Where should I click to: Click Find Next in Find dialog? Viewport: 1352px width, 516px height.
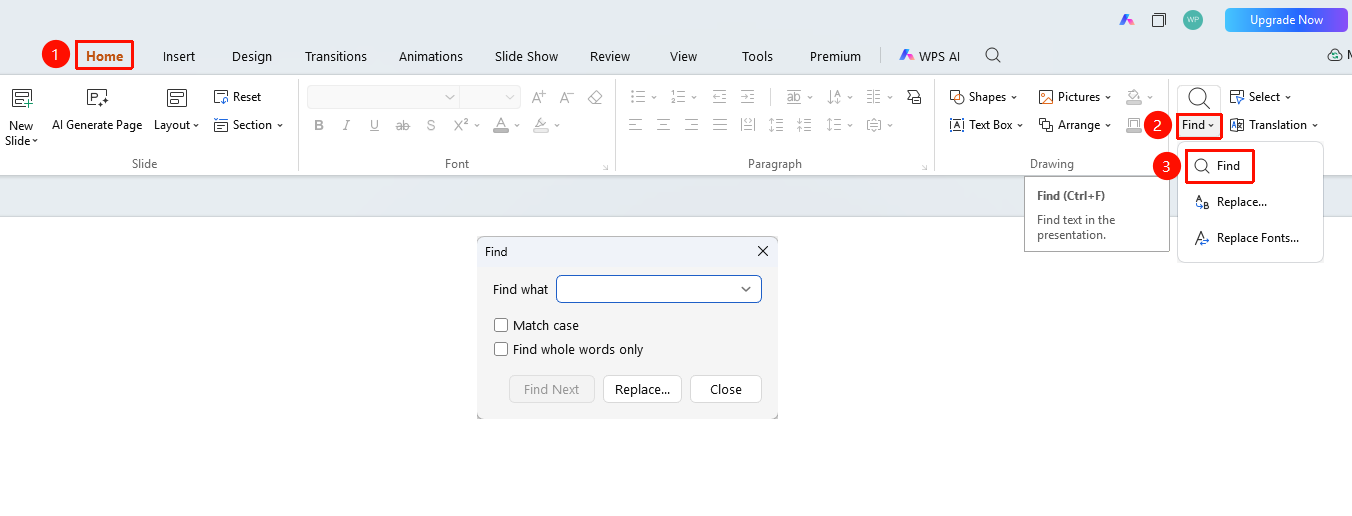click(552, 389)
